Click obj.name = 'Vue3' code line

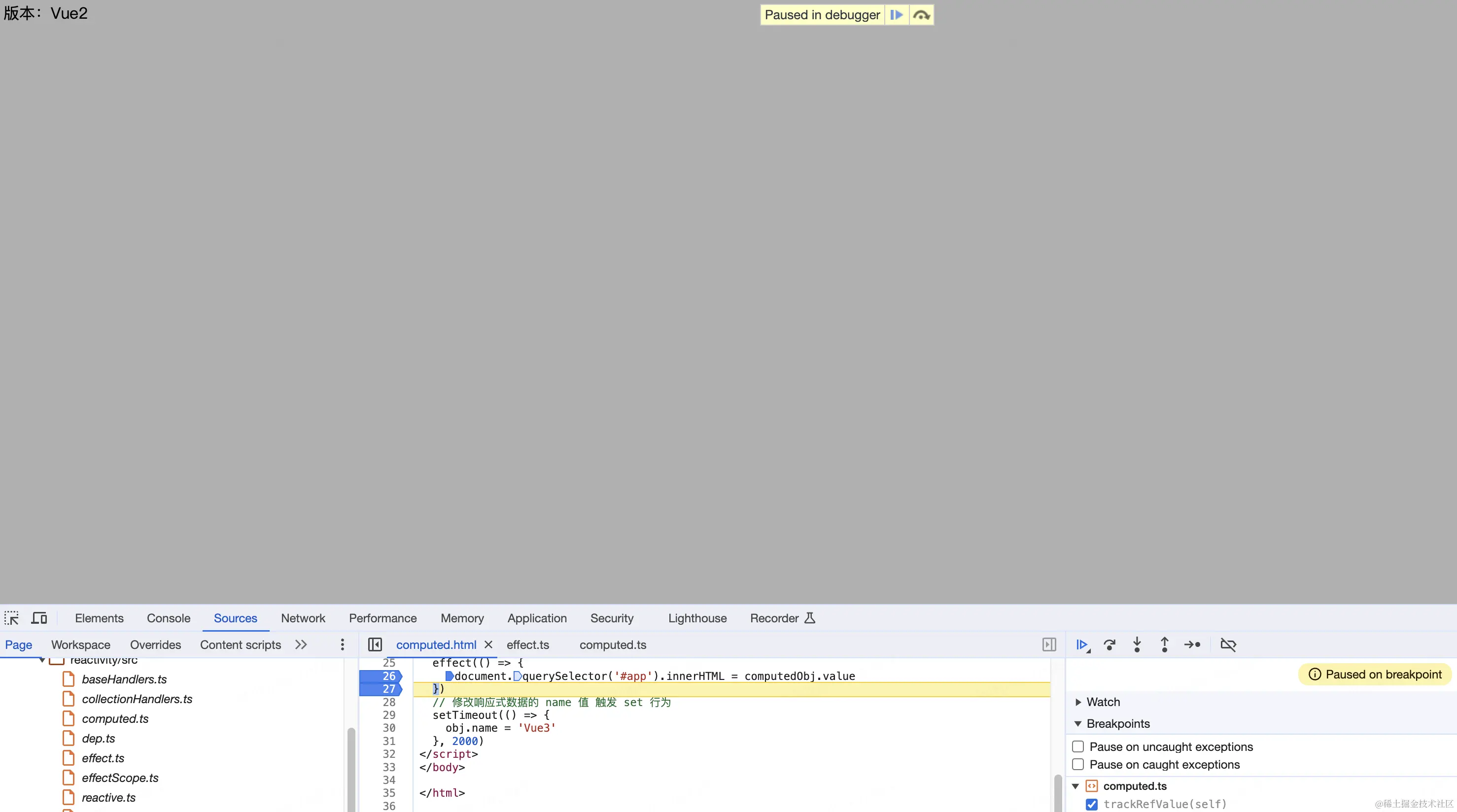click(x=501, y=728)
